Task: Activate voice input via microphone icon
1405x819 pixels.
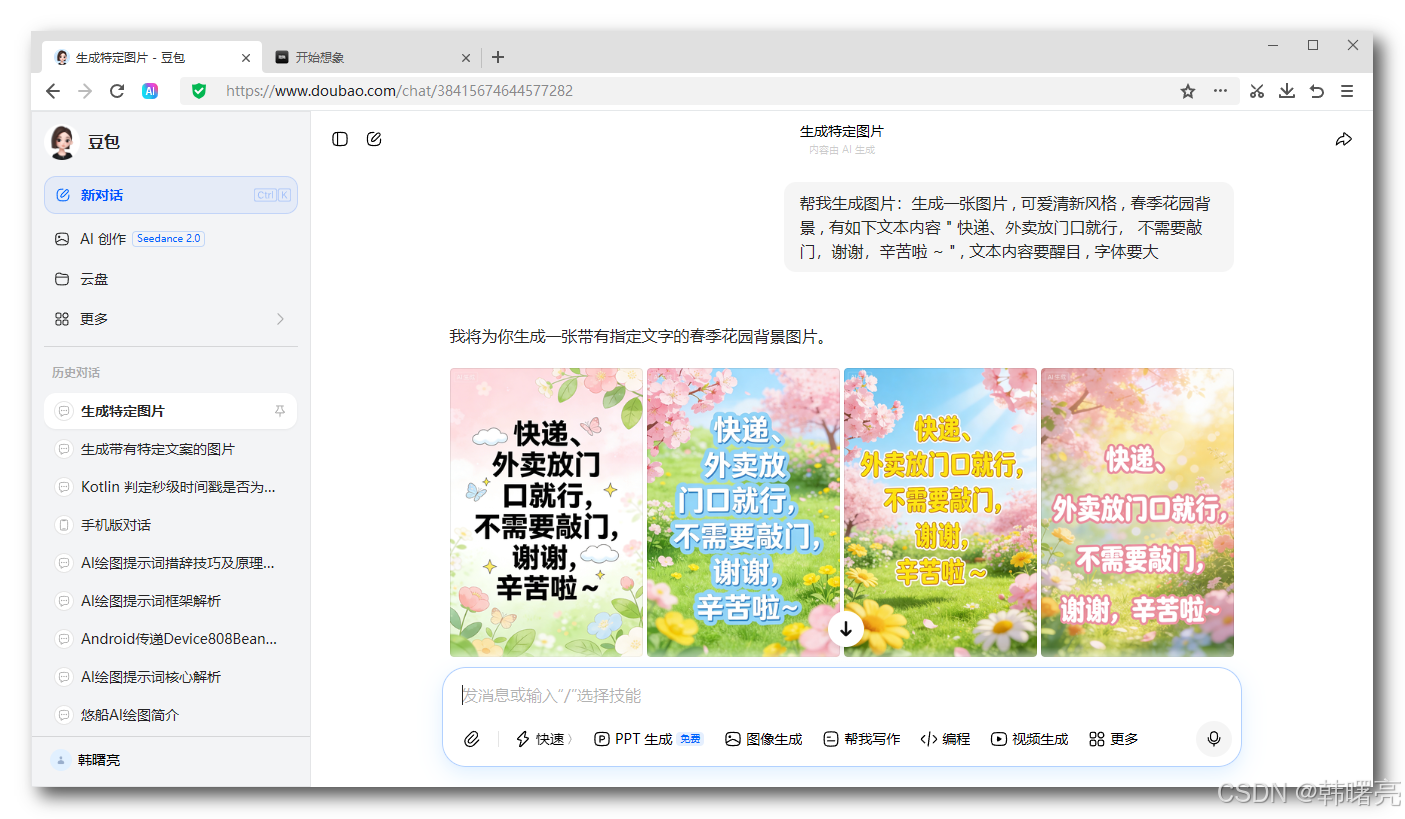Action: click(1213, 739)
